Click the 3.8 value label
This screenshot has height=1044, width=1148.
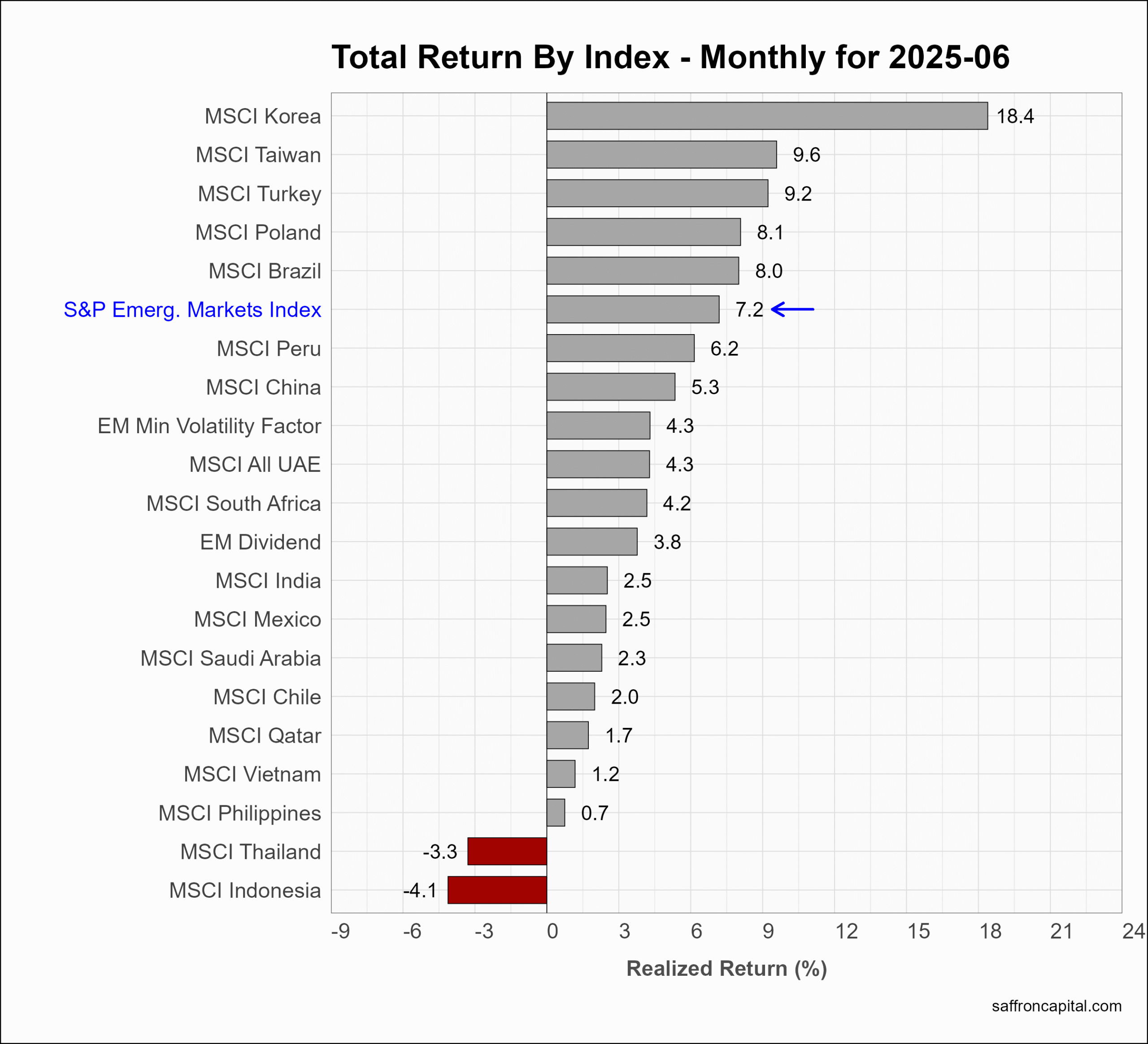(x=667, y=542)
